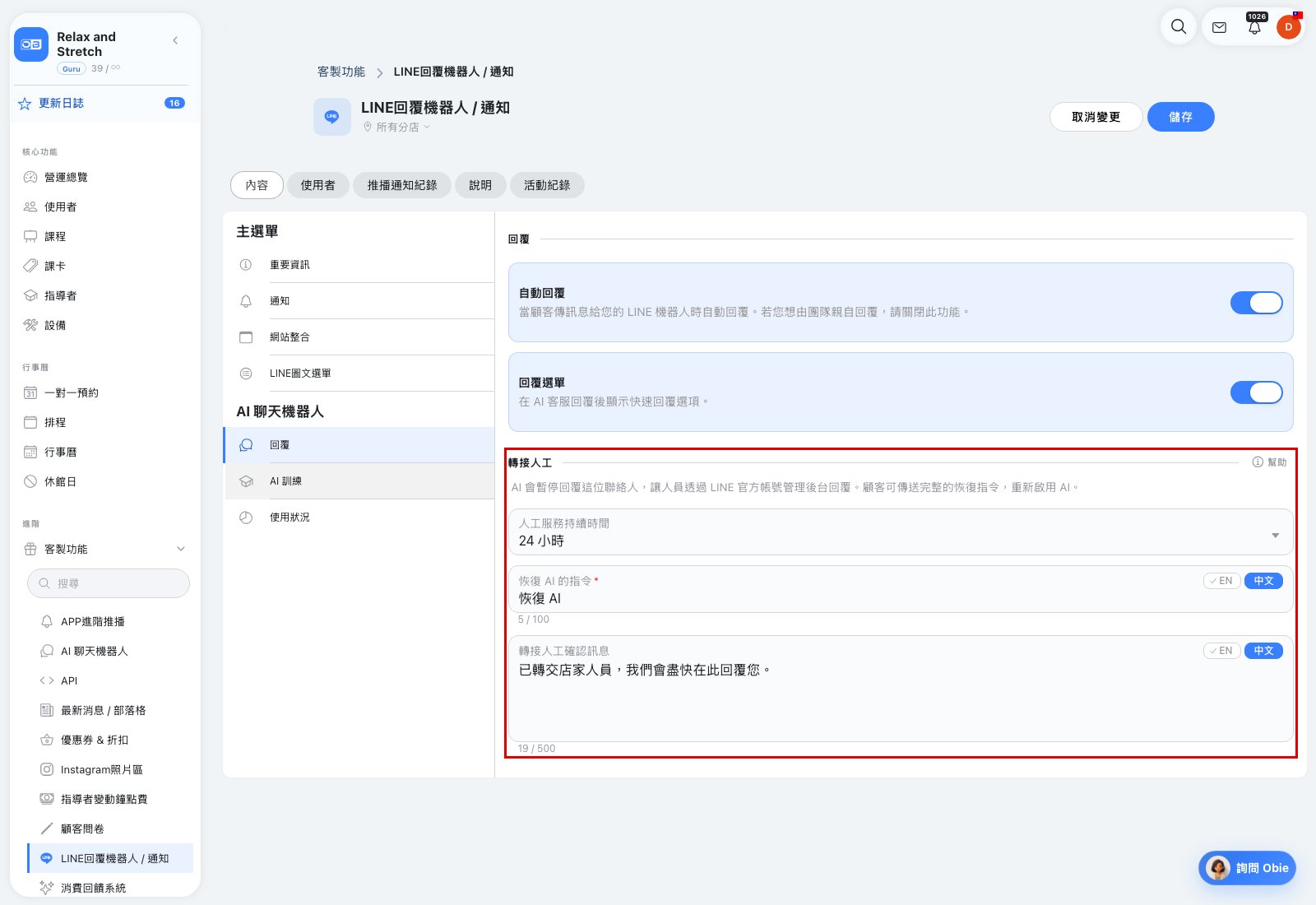
Task: Open the search magnifier icon in top bar
Action: point(1179,26)
